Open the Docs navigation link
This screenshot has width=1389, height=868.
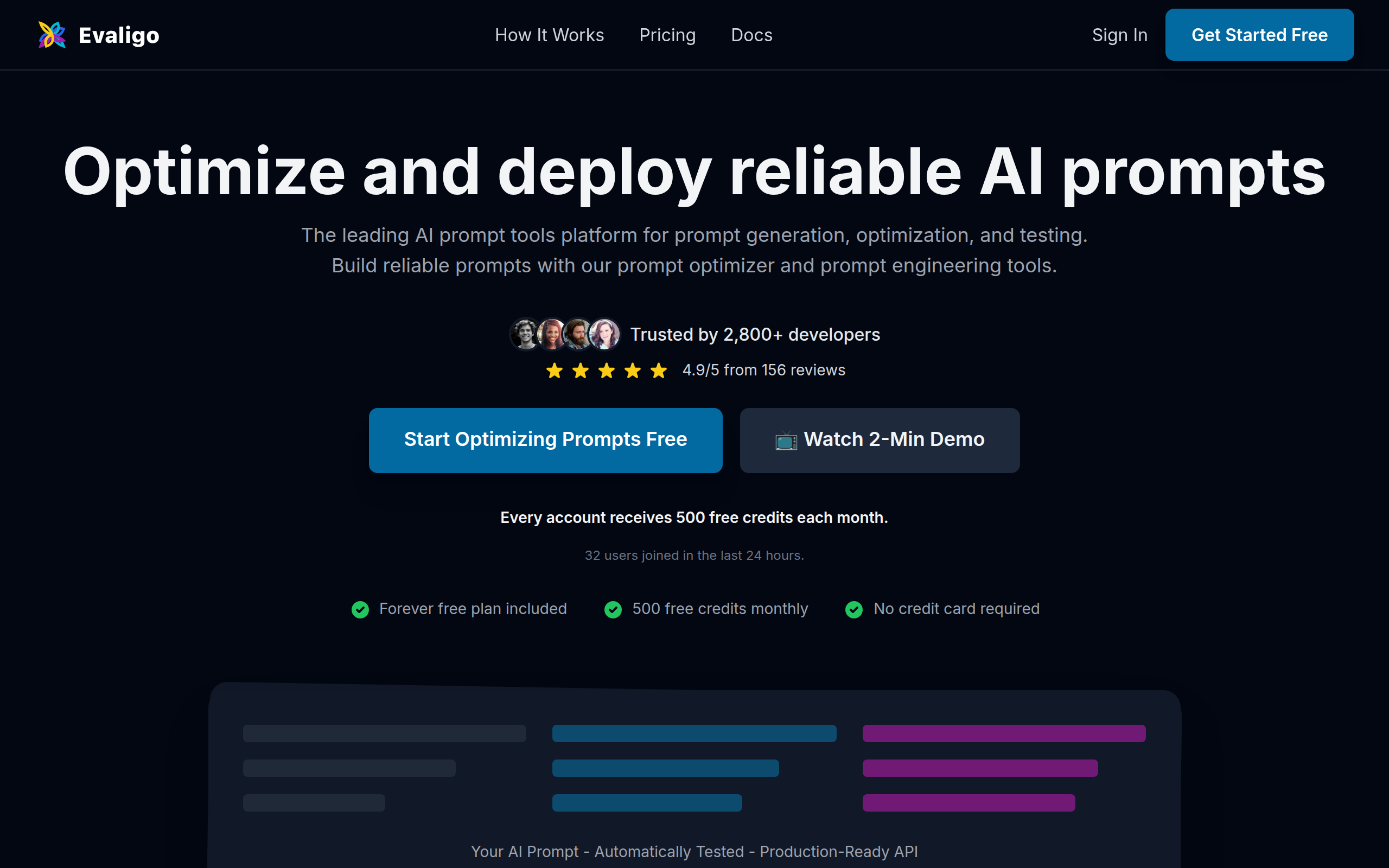click(x=751, y=35)
